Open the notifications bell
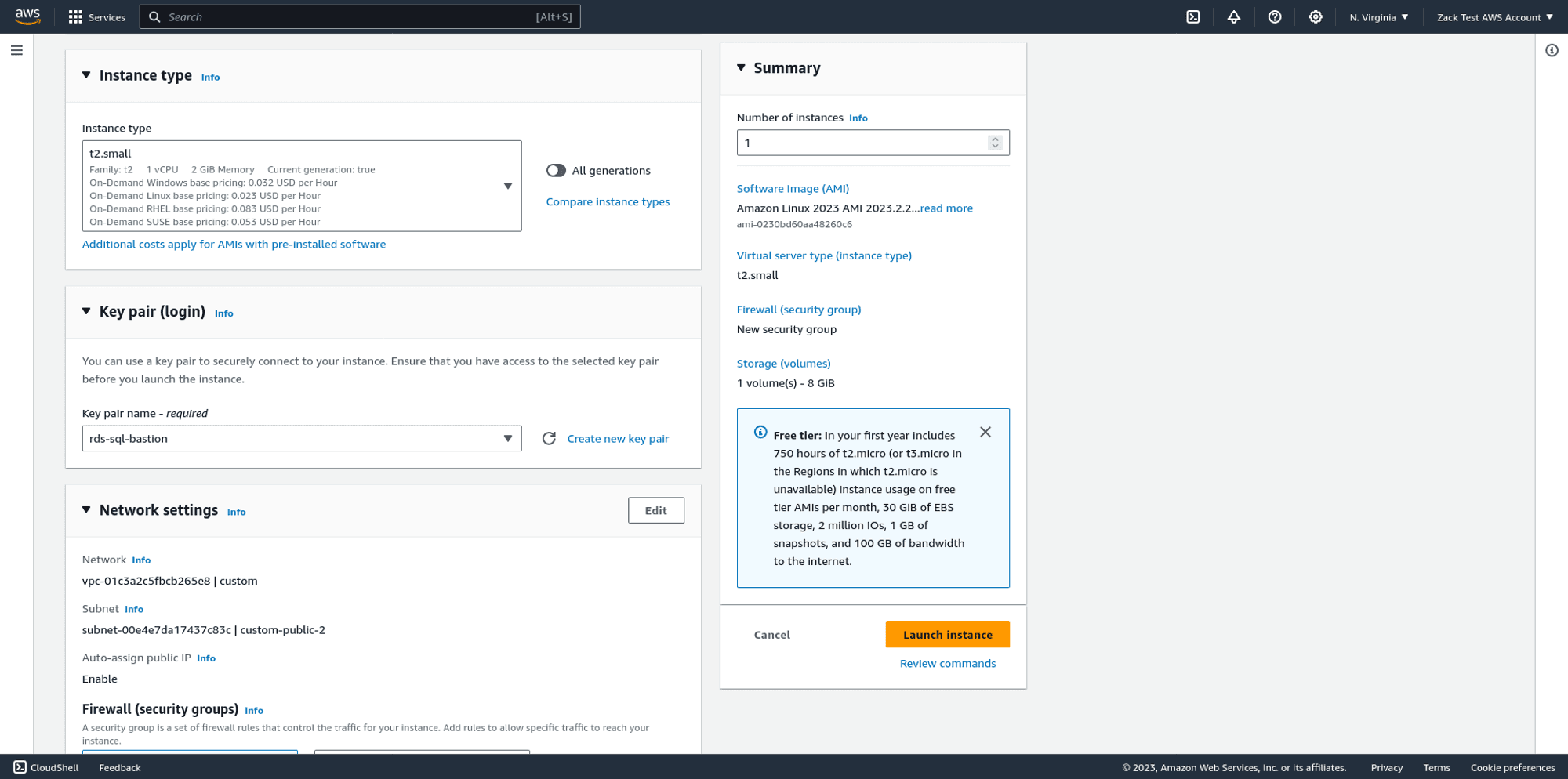Viewport: 1568px width, 779px height. point(1233,17)
